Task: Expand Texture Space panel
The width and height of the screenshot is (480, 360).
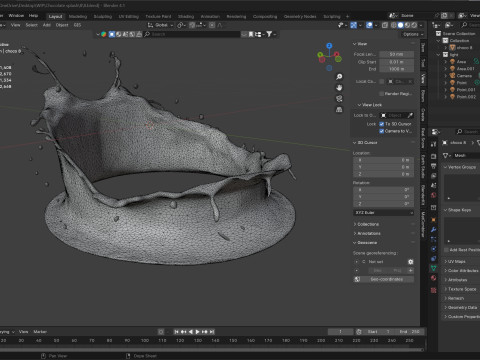Action: tap(460, 289)
